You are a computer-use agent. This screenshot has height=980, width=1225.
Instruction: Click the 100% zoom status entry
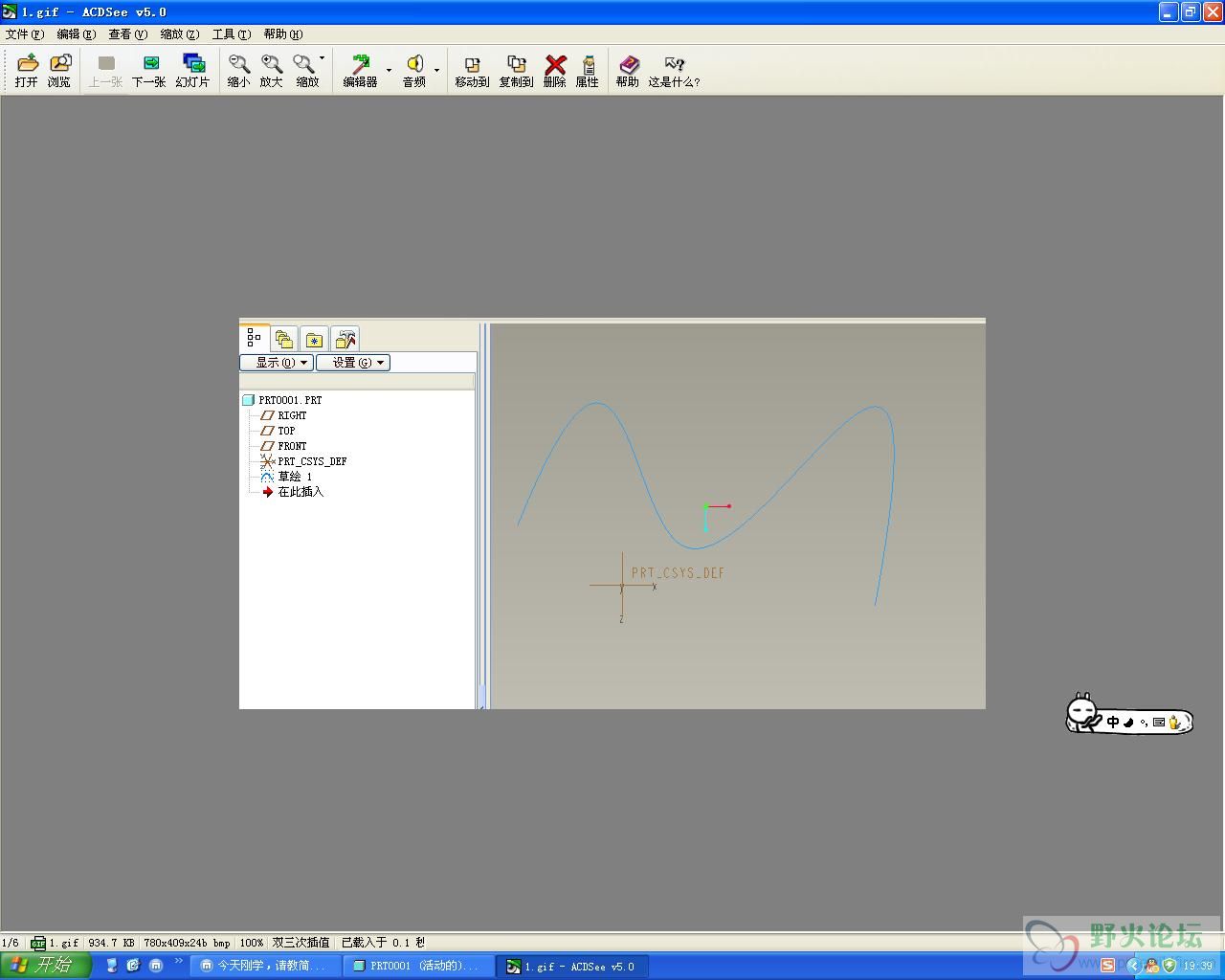coord(252,943)
